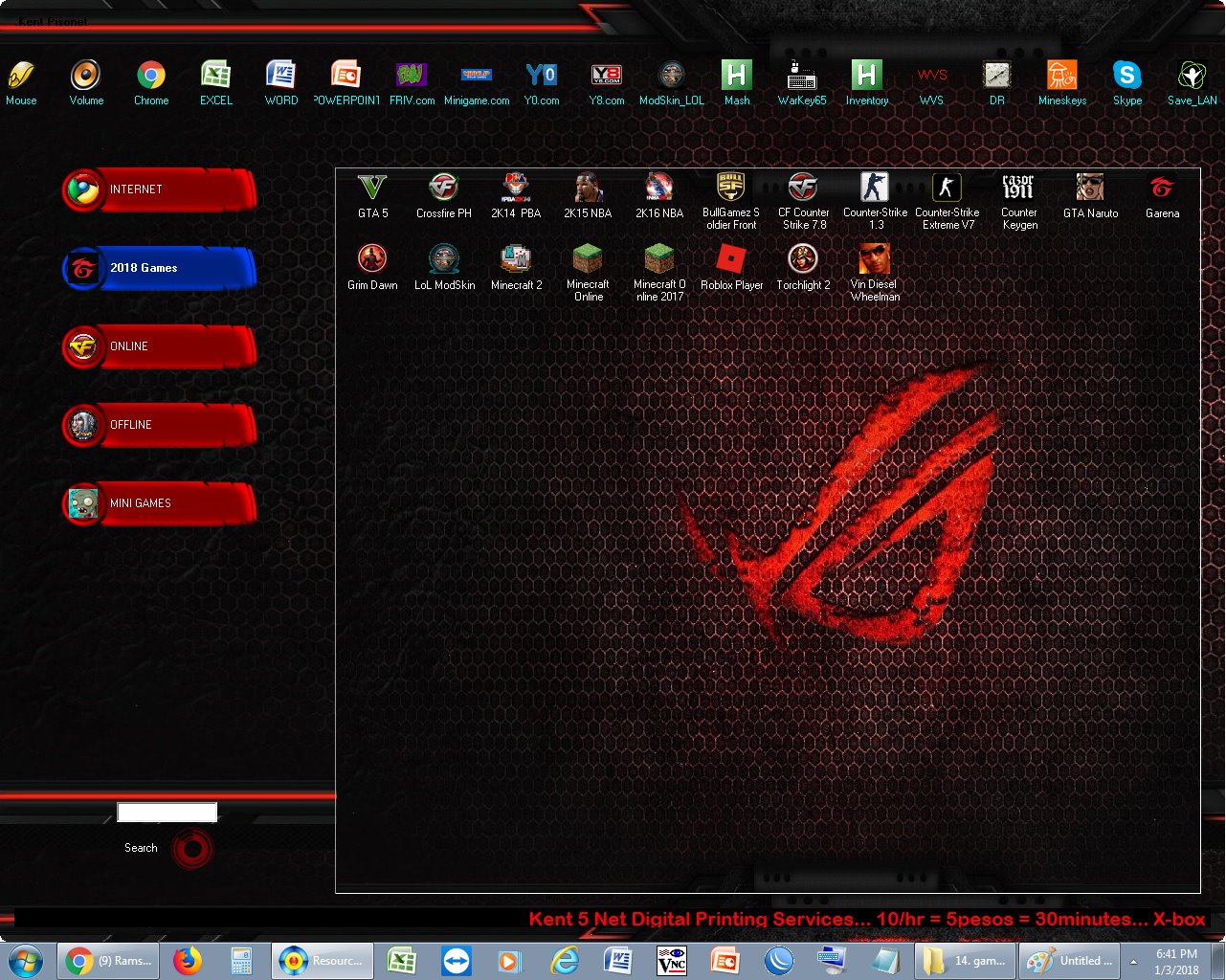The width and height of the screenshot is (1226, 980).
Task: Open the Mouse settings shortcut
Action: [21, 82]
